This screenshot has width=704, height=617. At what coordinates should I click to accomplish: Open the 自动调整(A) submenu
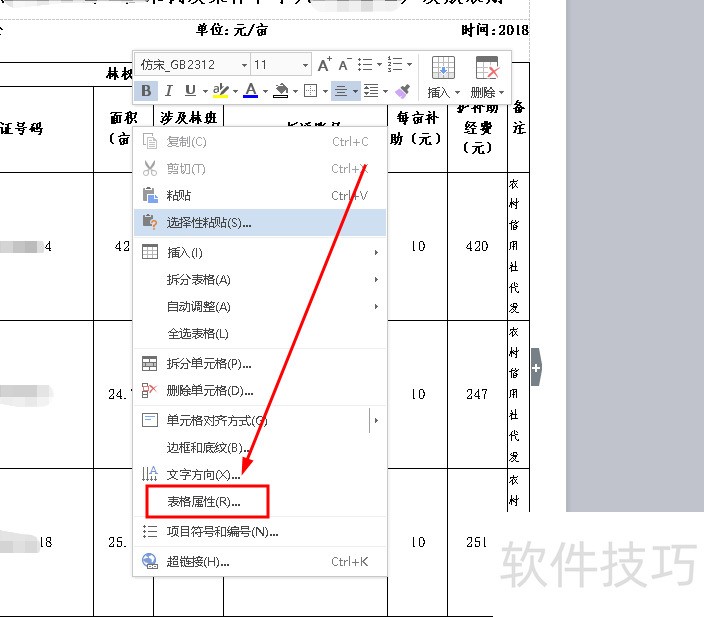260,307
